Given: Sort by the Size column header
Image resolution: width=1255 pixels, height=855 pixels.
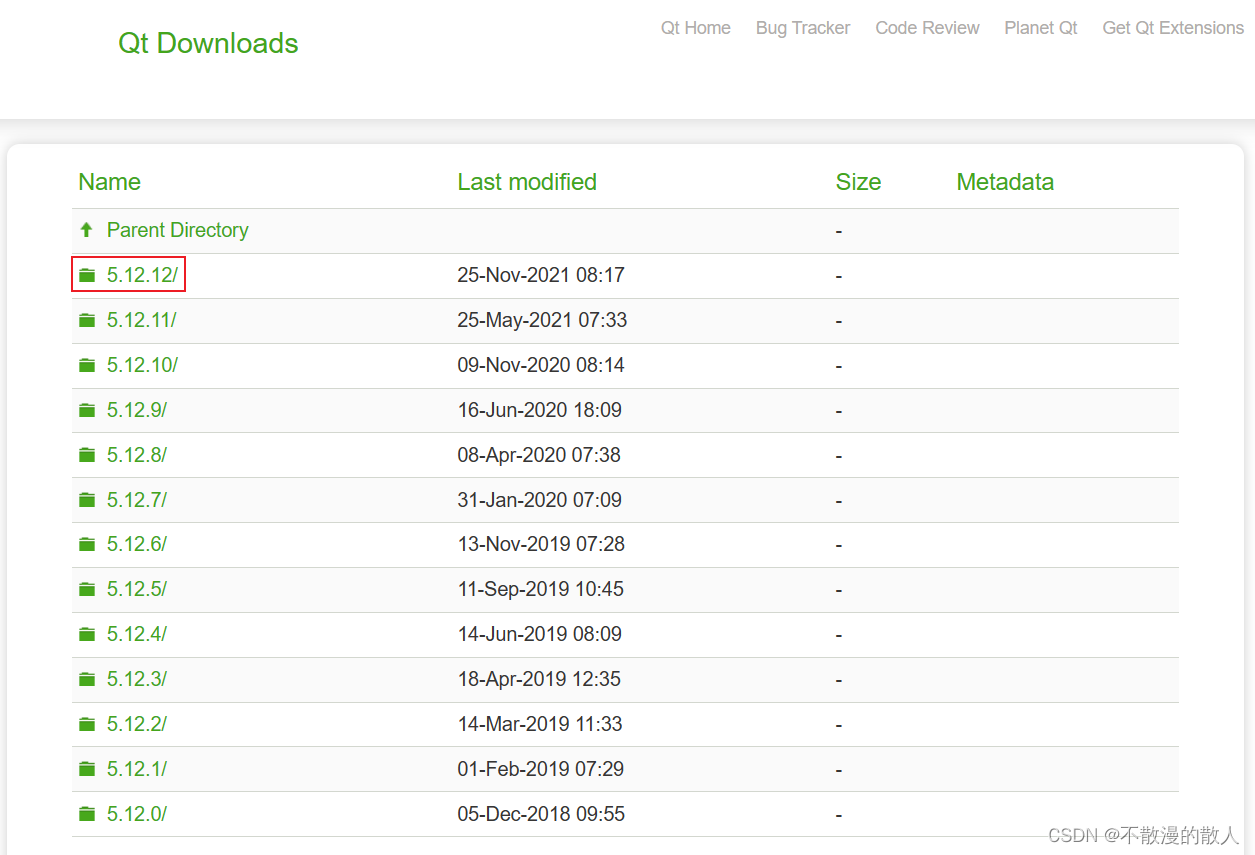Looking at the screenshot, I should (x=858, y=182).
